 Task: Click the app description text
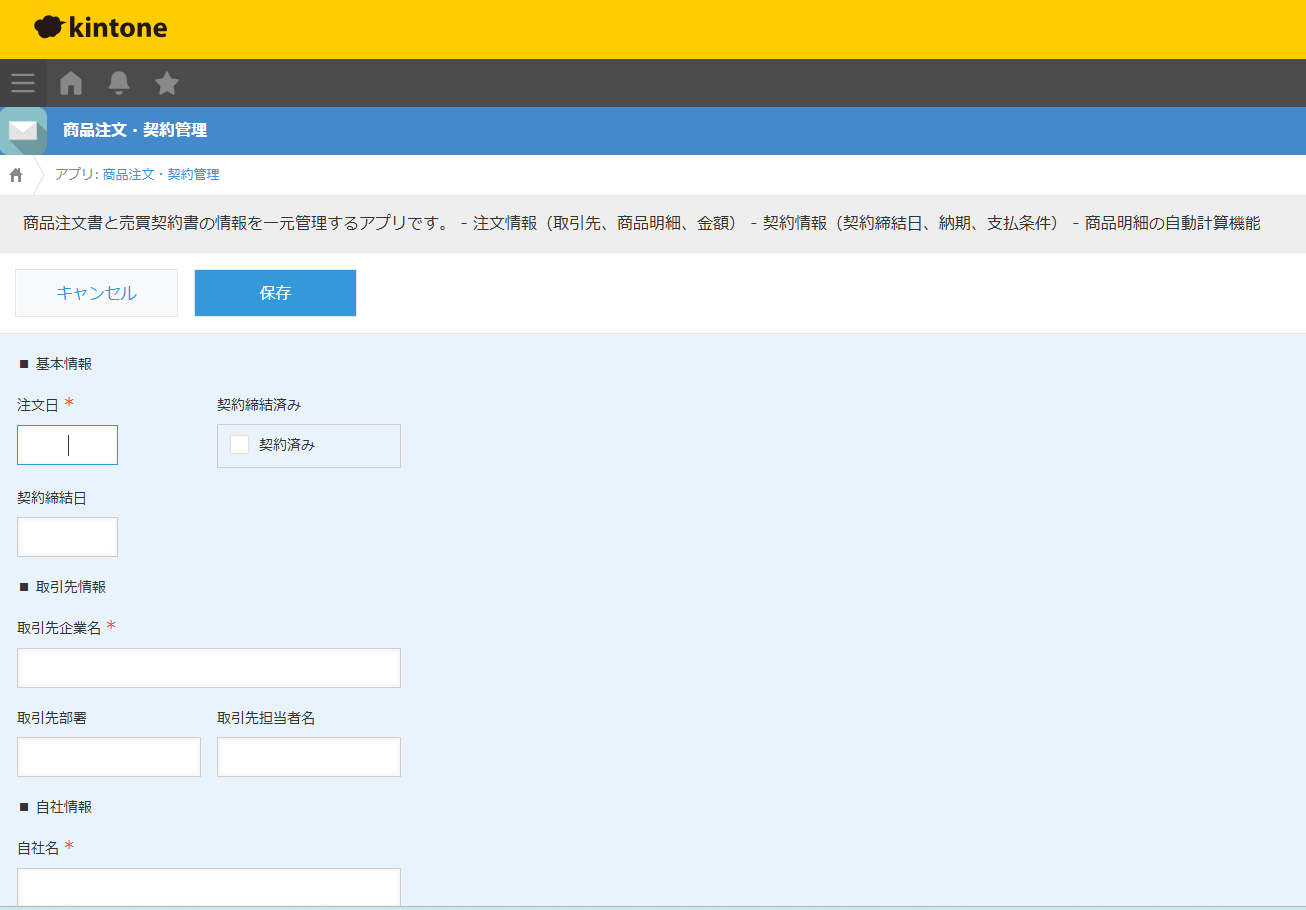(641, 223)
